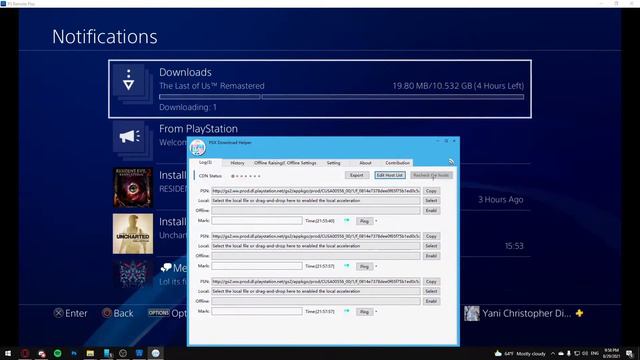The width and height of the screenshot is (640, 360).
Task: Click the Uncharted game thumbnail
Action: coord(133,233)
